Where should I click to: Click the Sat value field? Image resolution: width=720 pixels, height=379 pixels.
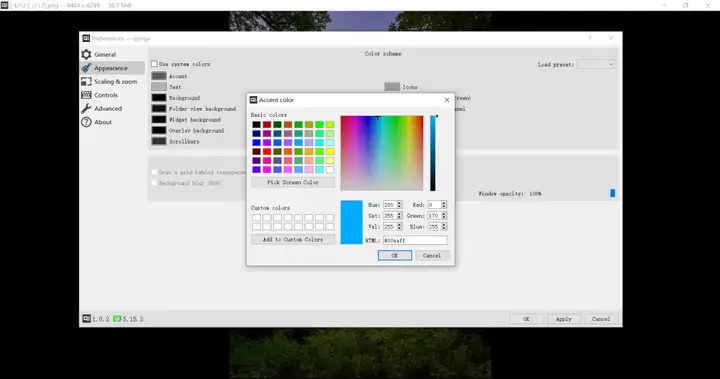click(389, 216)
